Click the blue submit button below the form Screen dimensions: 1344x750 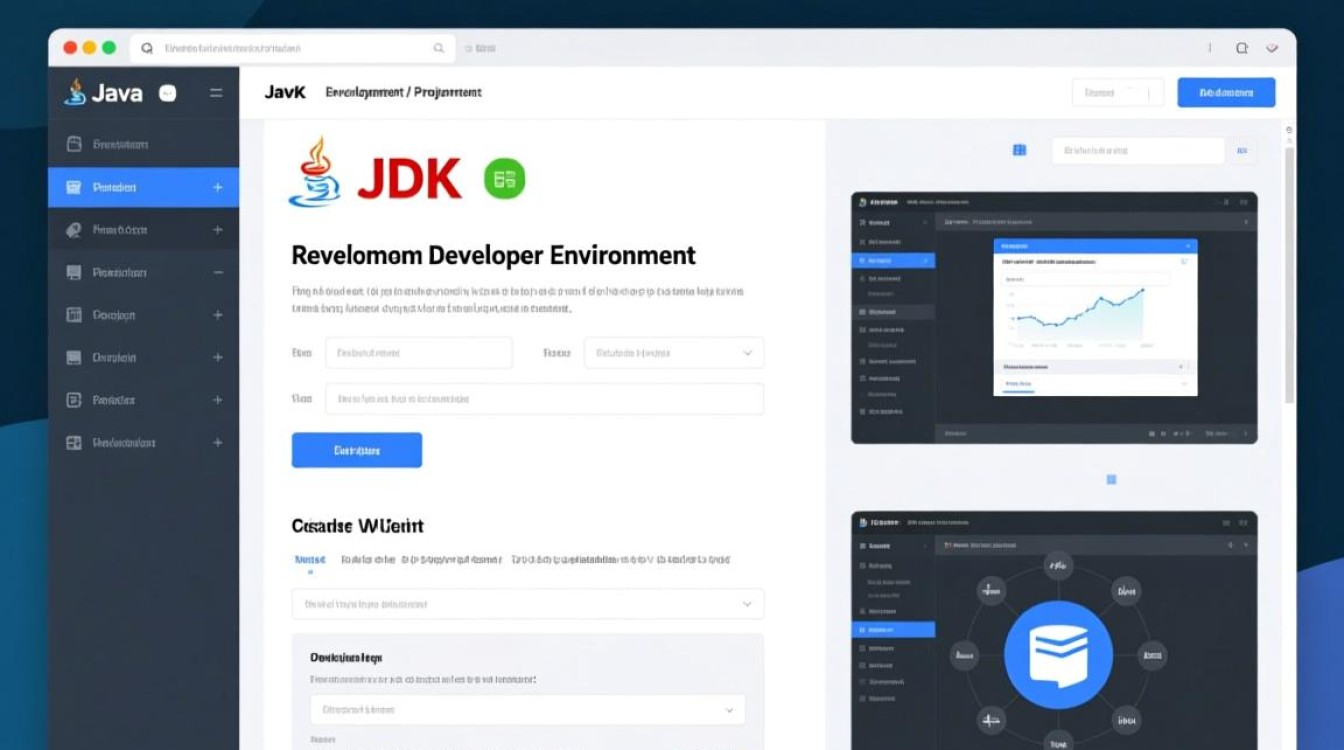click(x=357, y=450)
